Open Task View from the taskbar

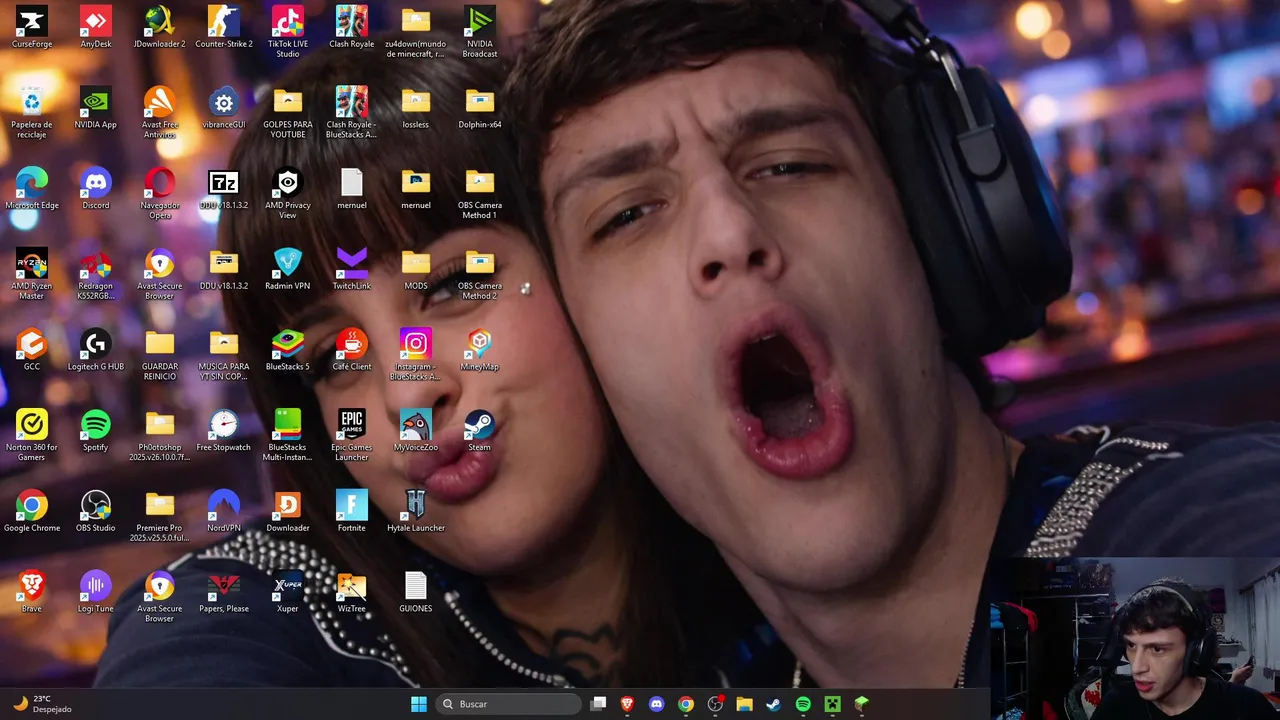click(x=598, y=704)
